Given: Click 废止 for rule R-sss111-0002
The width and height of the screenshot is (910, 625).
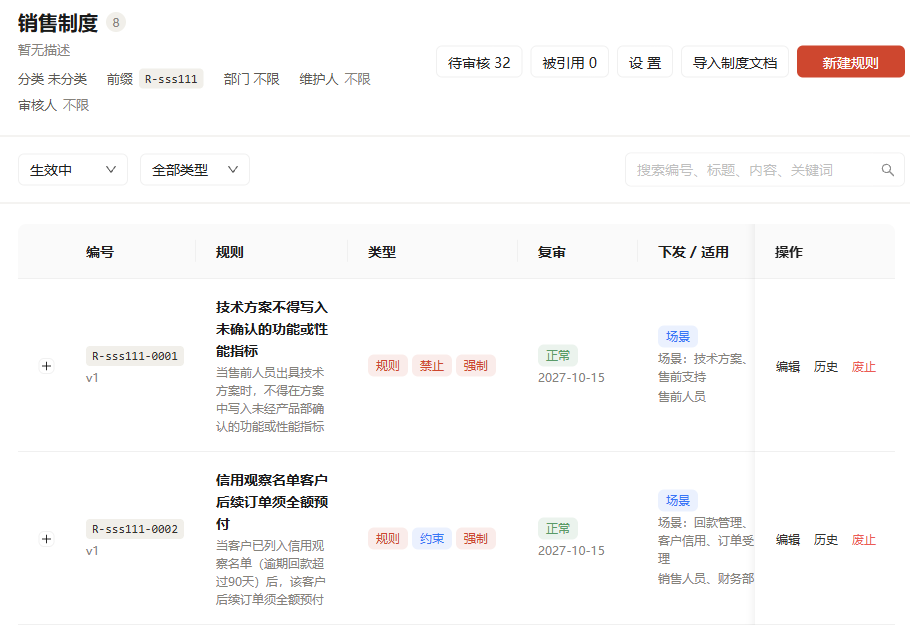Looking at the screenshot, I should [863, 540].
